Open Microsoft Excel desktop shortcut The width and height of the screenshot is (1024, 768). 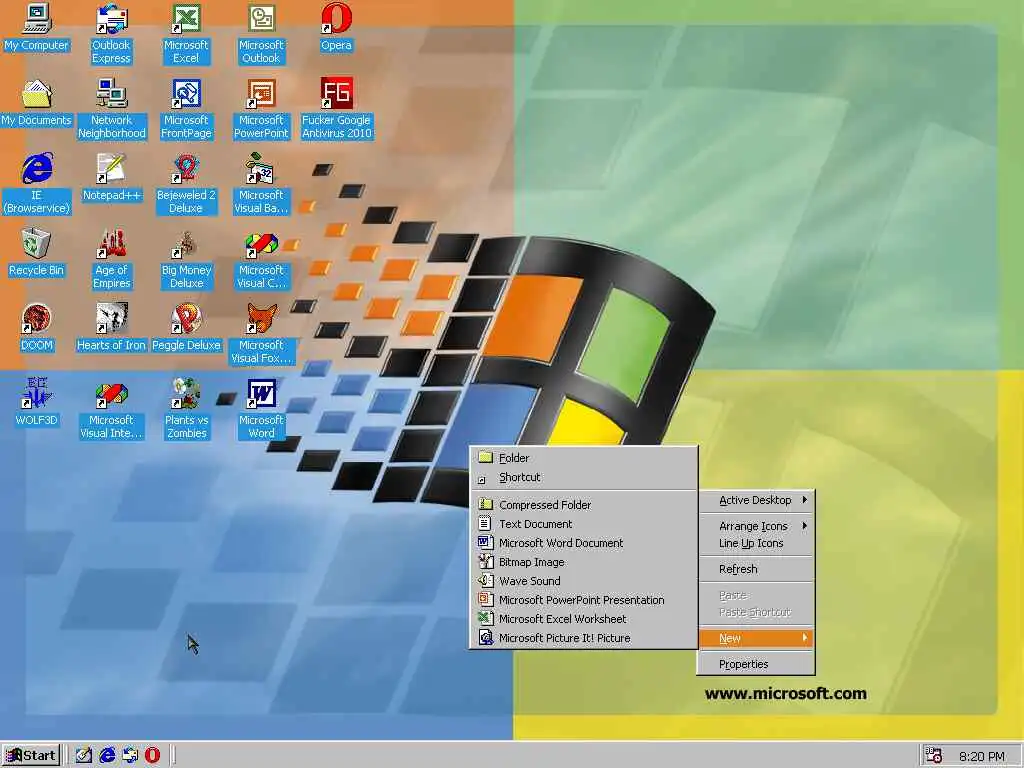click(x=186, y=34)
